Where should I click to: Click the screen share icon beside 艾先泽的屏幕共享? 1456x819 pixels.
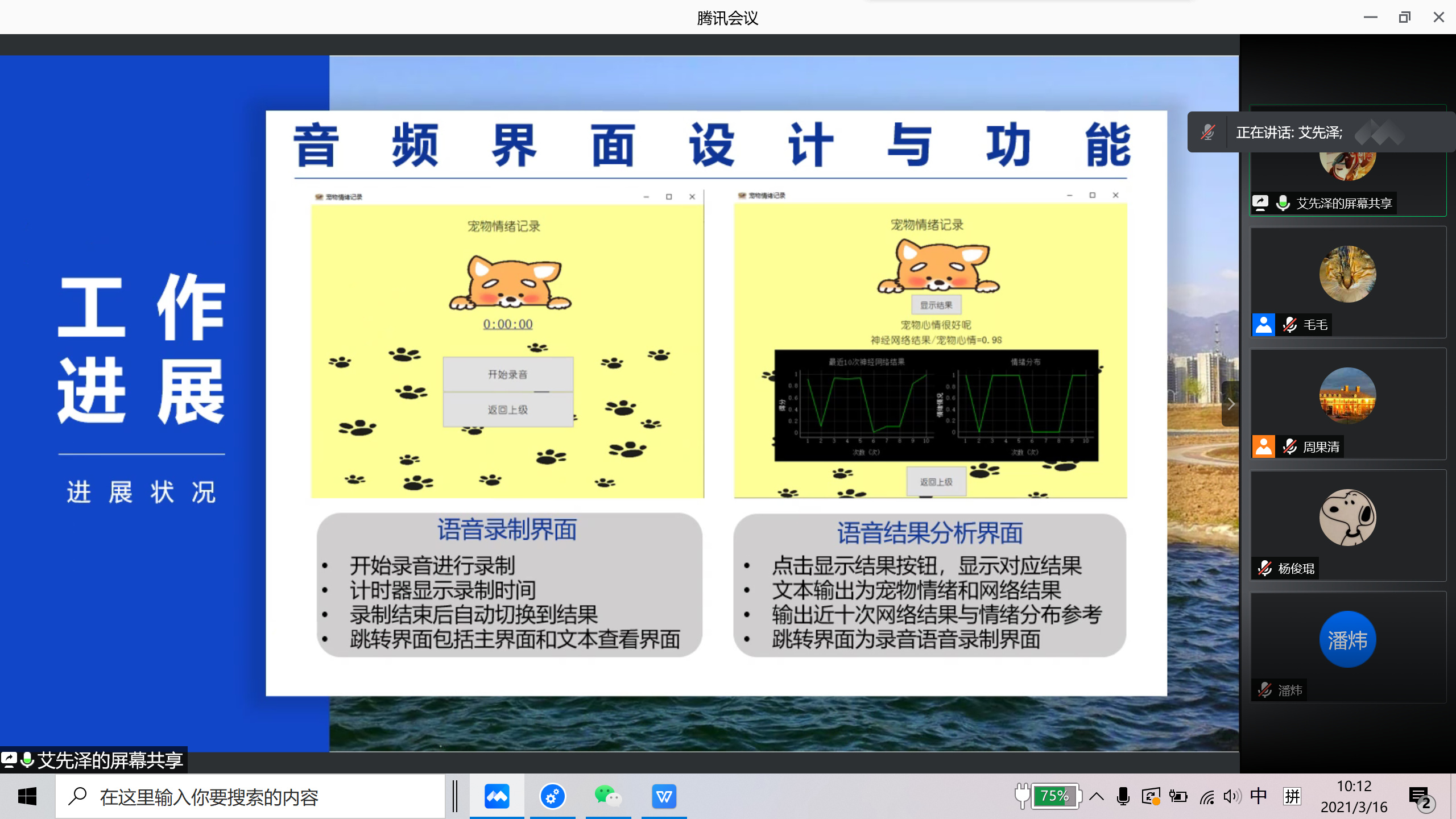1260,203
